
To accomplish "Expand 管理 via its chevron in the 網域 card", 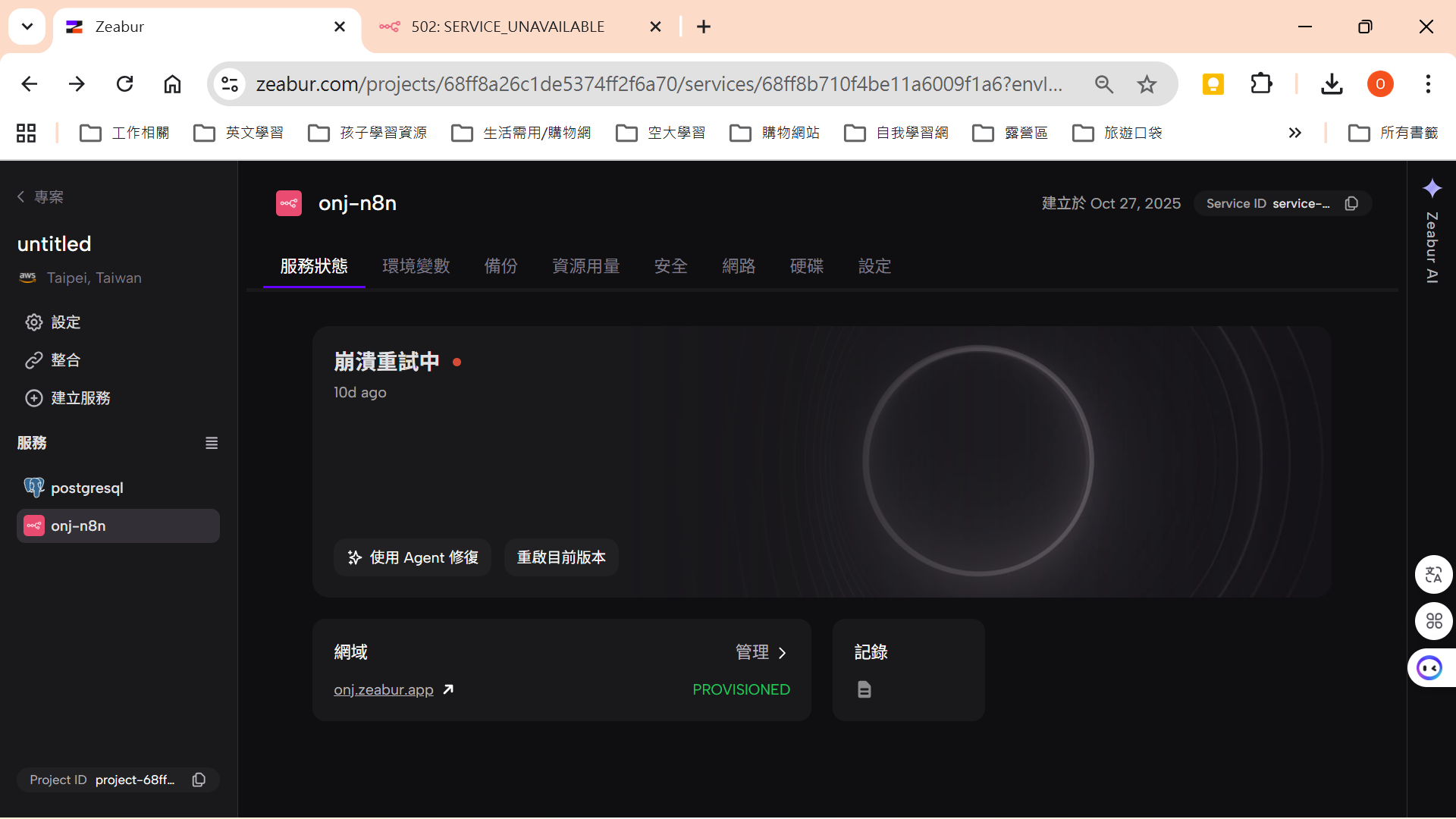I will pyautogui.click(x=783, y=652).
